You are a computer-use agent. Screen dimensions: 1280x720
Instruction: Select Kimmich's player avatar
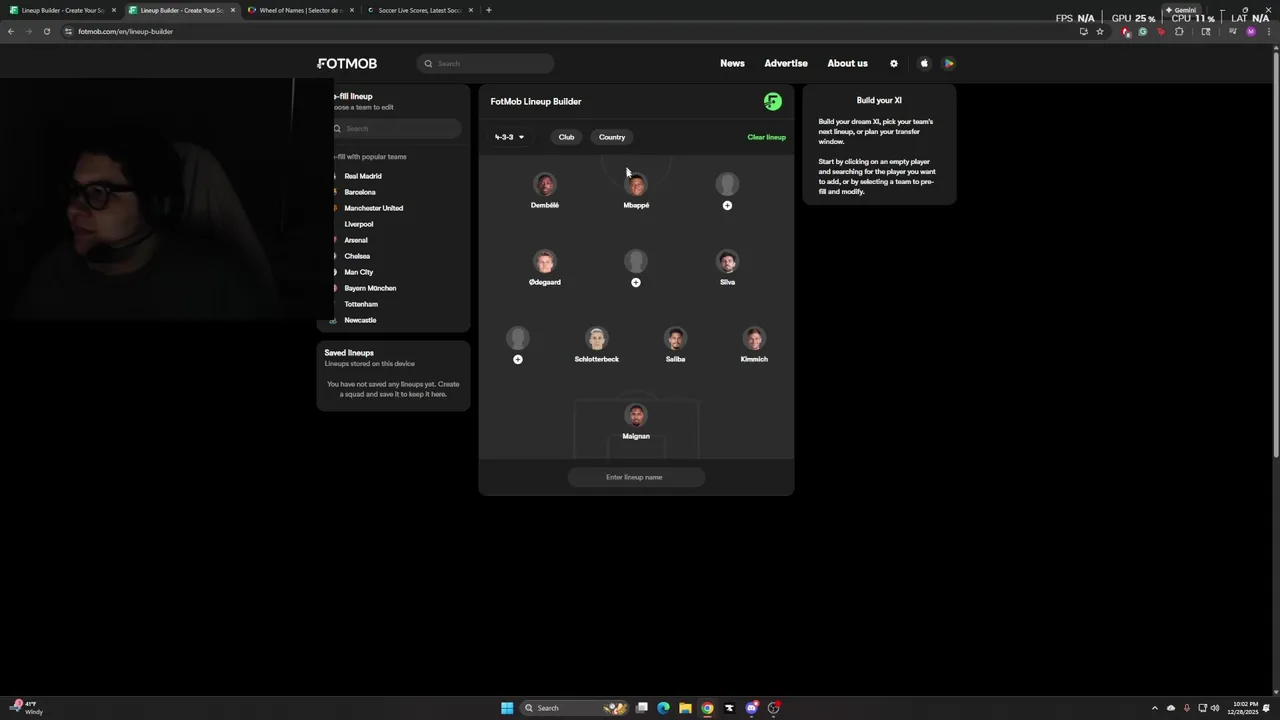coord(754,338)
